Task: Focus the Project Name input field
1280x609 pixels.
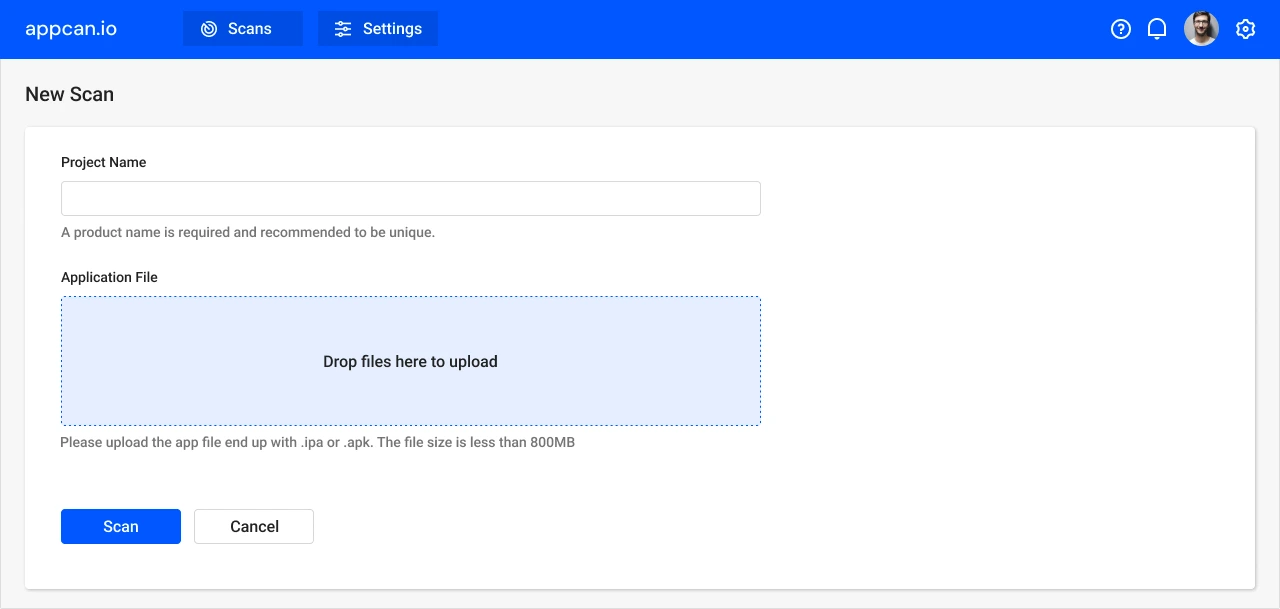Action: 411,198
